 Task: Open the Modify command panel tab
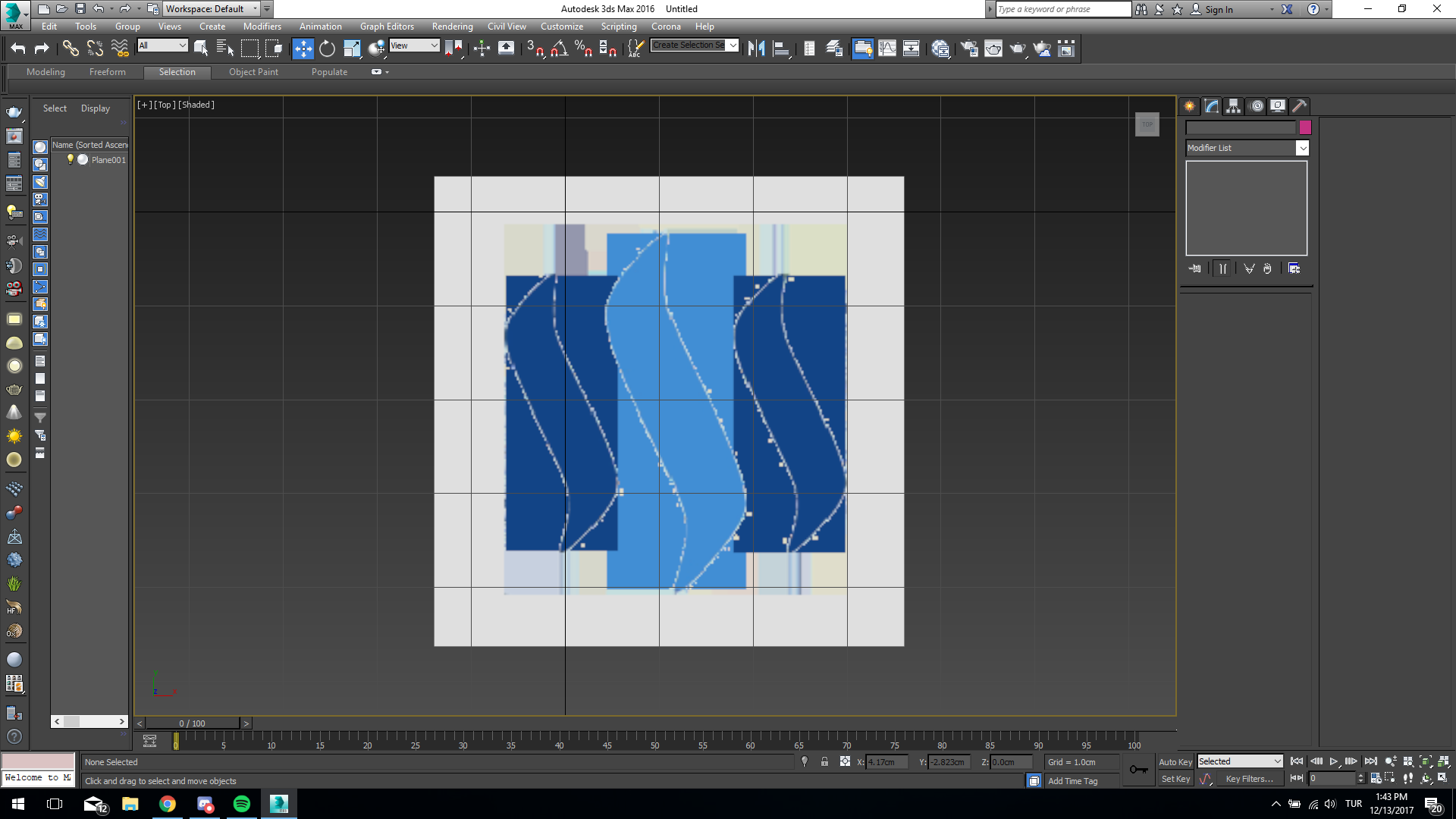1212,106
